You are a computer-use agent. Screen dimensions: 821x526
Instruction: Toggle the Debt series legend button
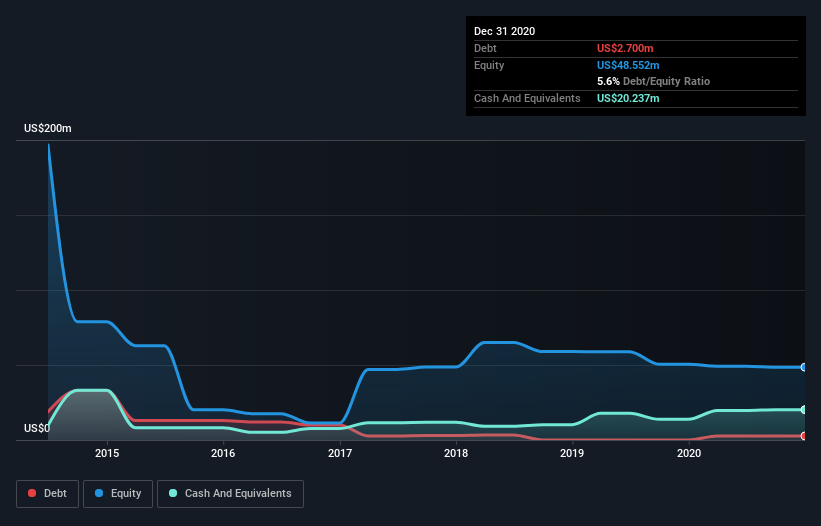pos(47,494)
